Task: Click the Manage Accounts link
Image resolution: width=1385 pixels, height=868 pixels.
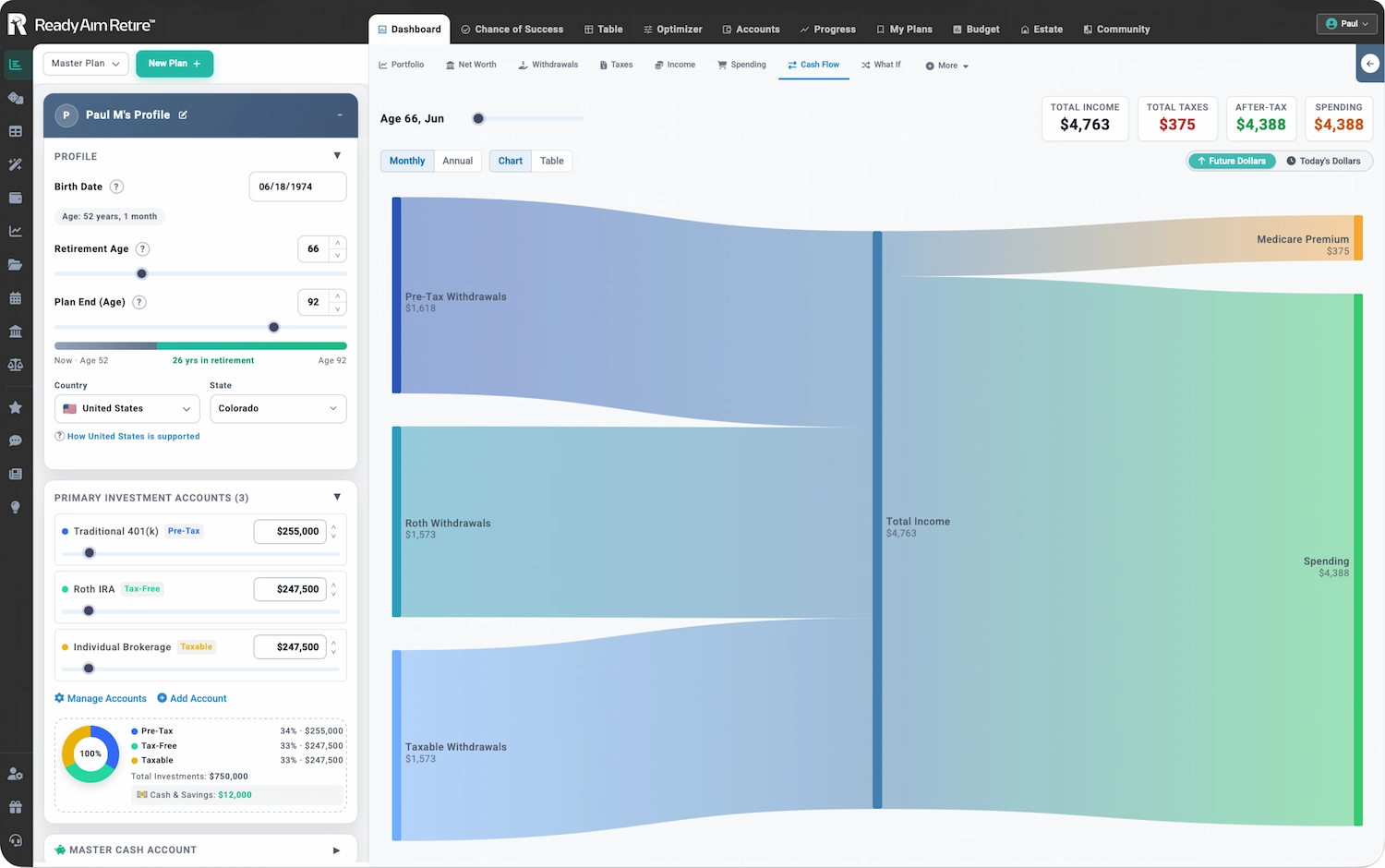Action: [x=101, y=698]
